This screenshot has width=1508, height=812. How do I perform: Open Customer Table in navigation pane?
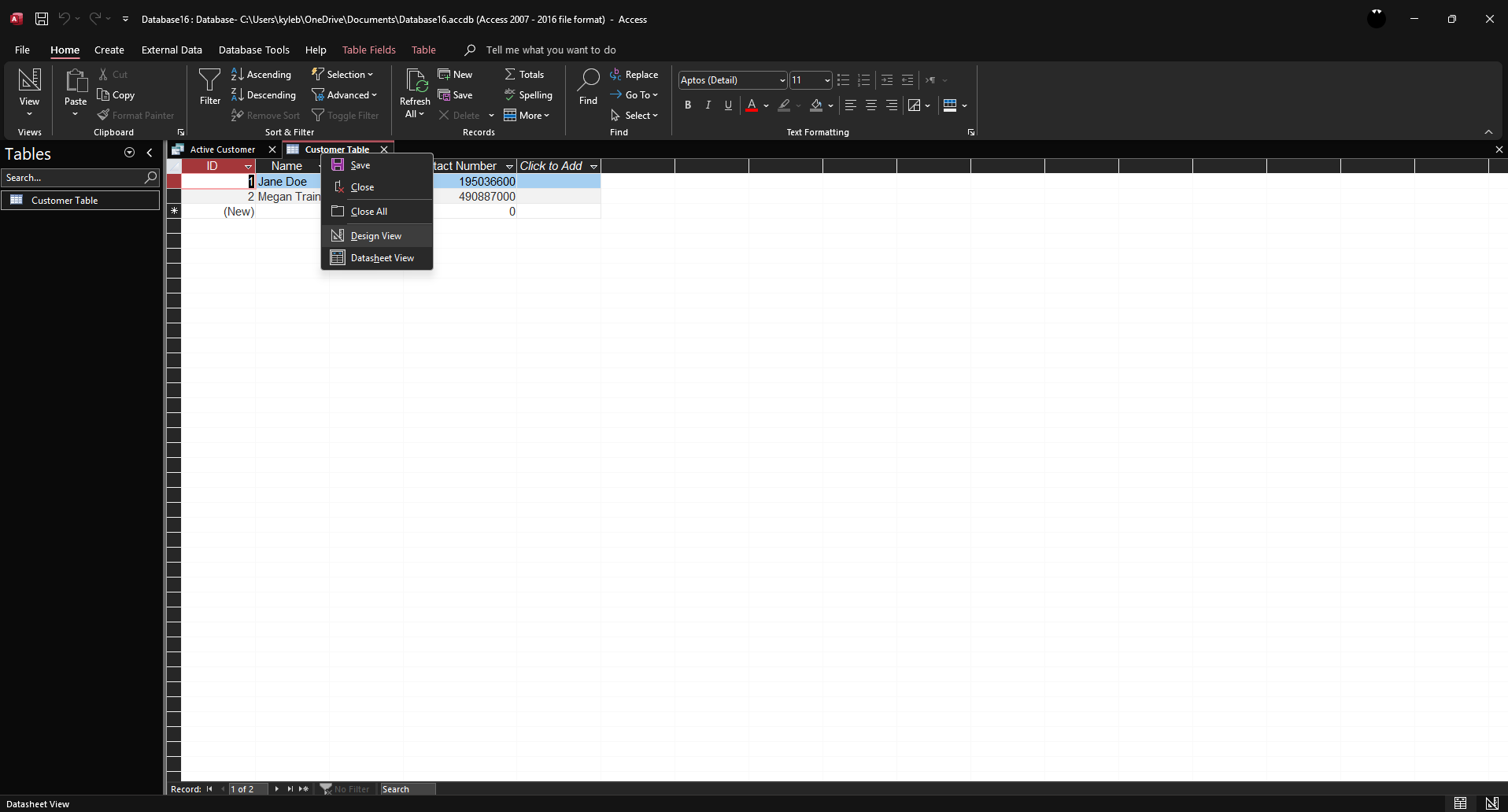pyautogui.click(x=65, y=201)
